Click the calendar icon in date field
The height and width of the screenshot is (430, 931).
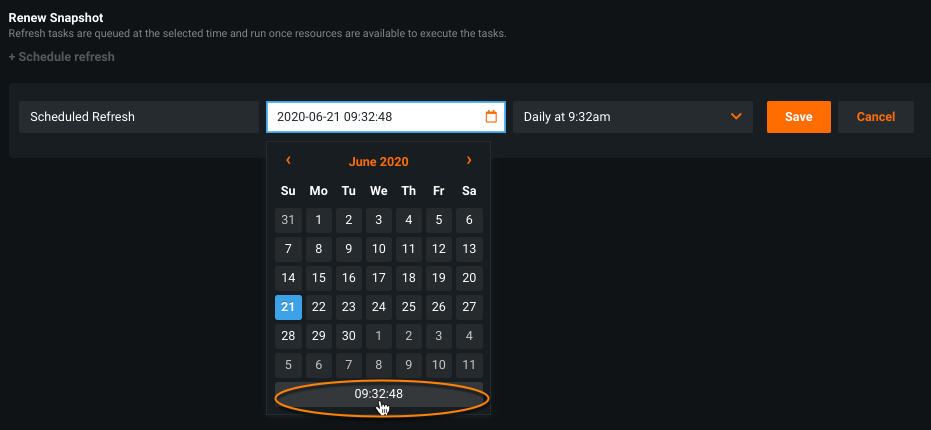[491, 117]
